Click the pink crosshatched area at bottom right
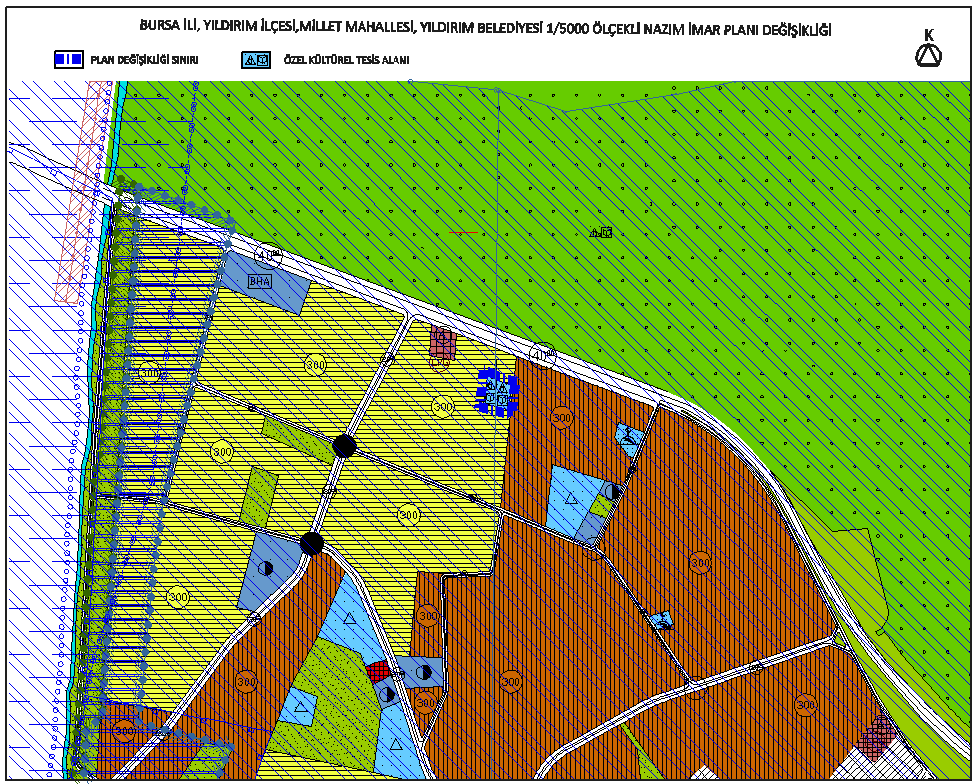976x784 pixels. coord(876,737)
